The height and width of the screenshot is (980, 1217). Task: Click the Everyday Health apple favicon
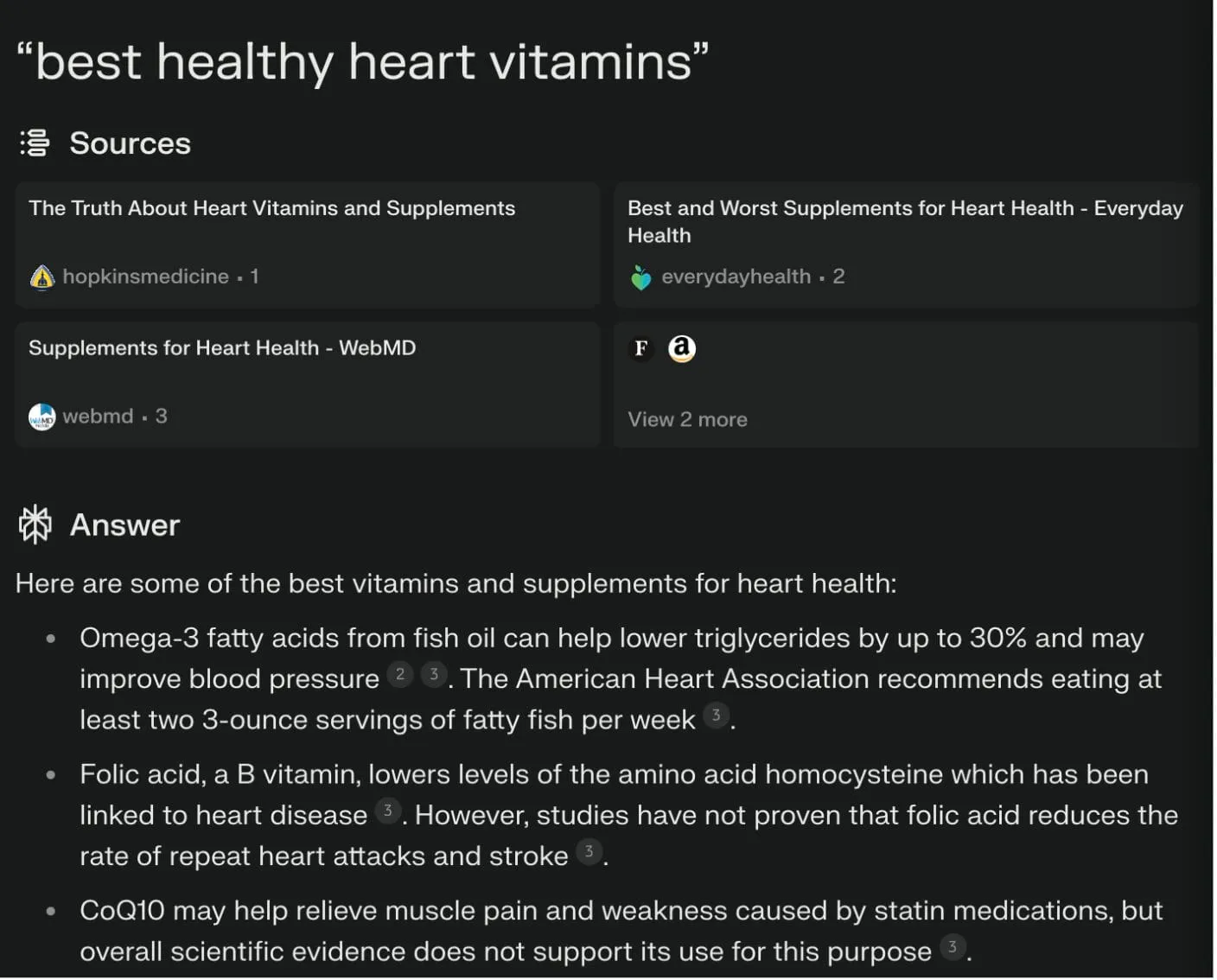(x=640, y=277)
